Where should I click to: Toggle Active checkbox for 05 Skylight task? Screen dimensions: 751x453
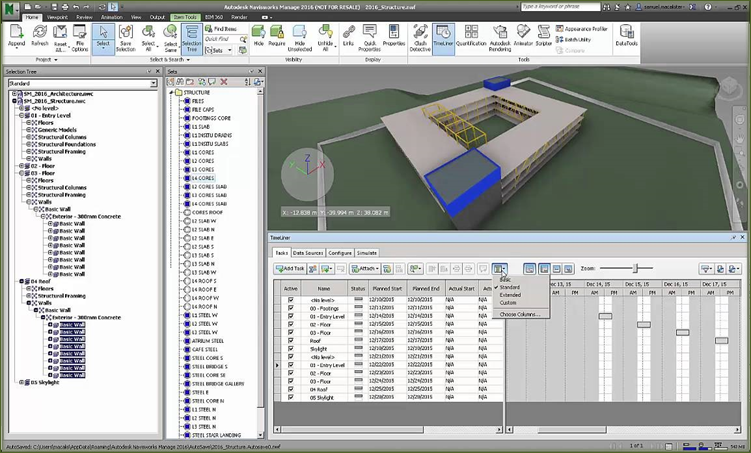click(x=291, y=397)
